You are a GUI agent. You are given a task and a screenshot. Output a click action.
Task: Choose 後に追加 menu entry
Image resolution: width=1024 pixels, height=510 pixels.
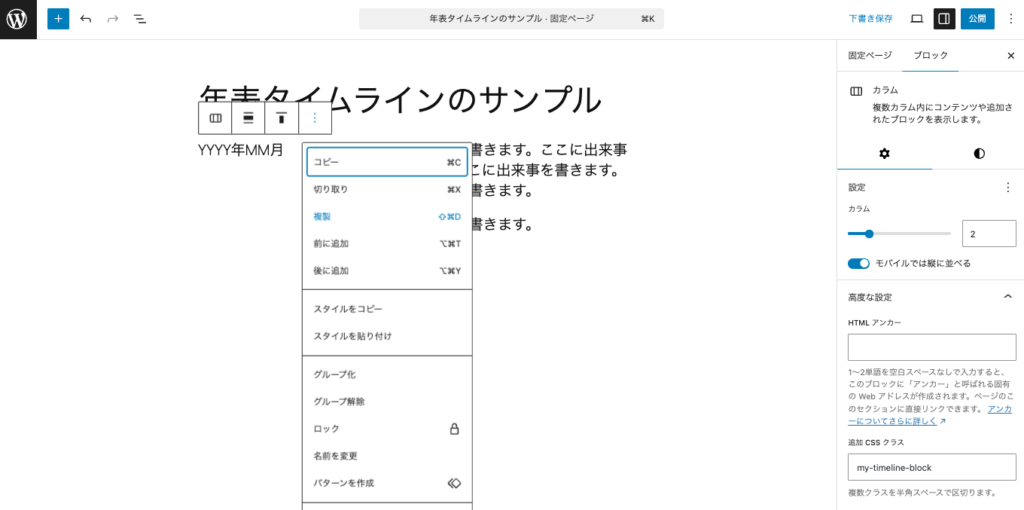click(387, 271)
